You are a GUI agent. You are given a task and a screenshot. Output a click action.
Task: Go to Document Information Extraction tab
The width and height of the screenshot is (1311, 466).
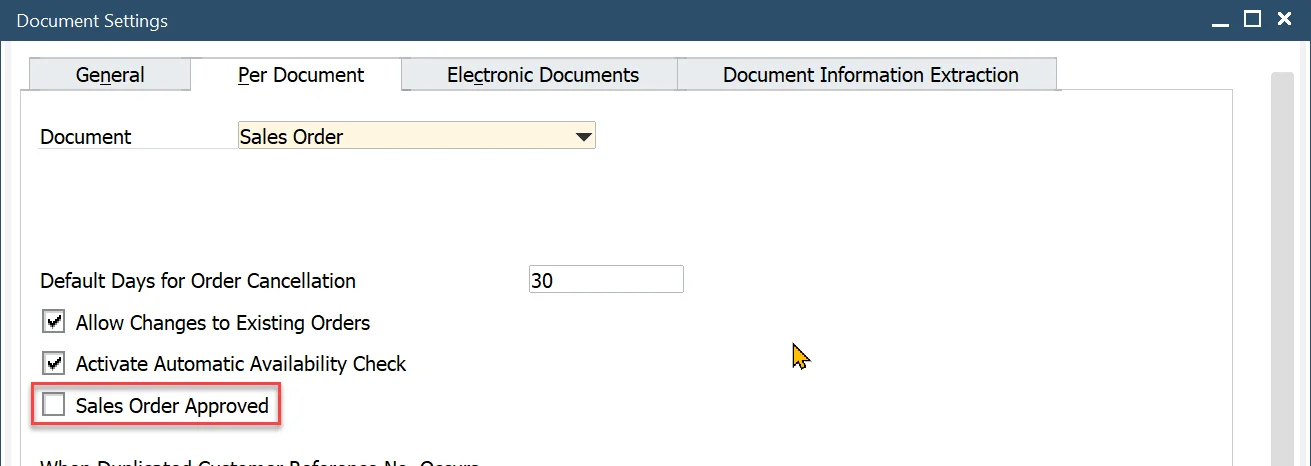(x=870, y=75)
